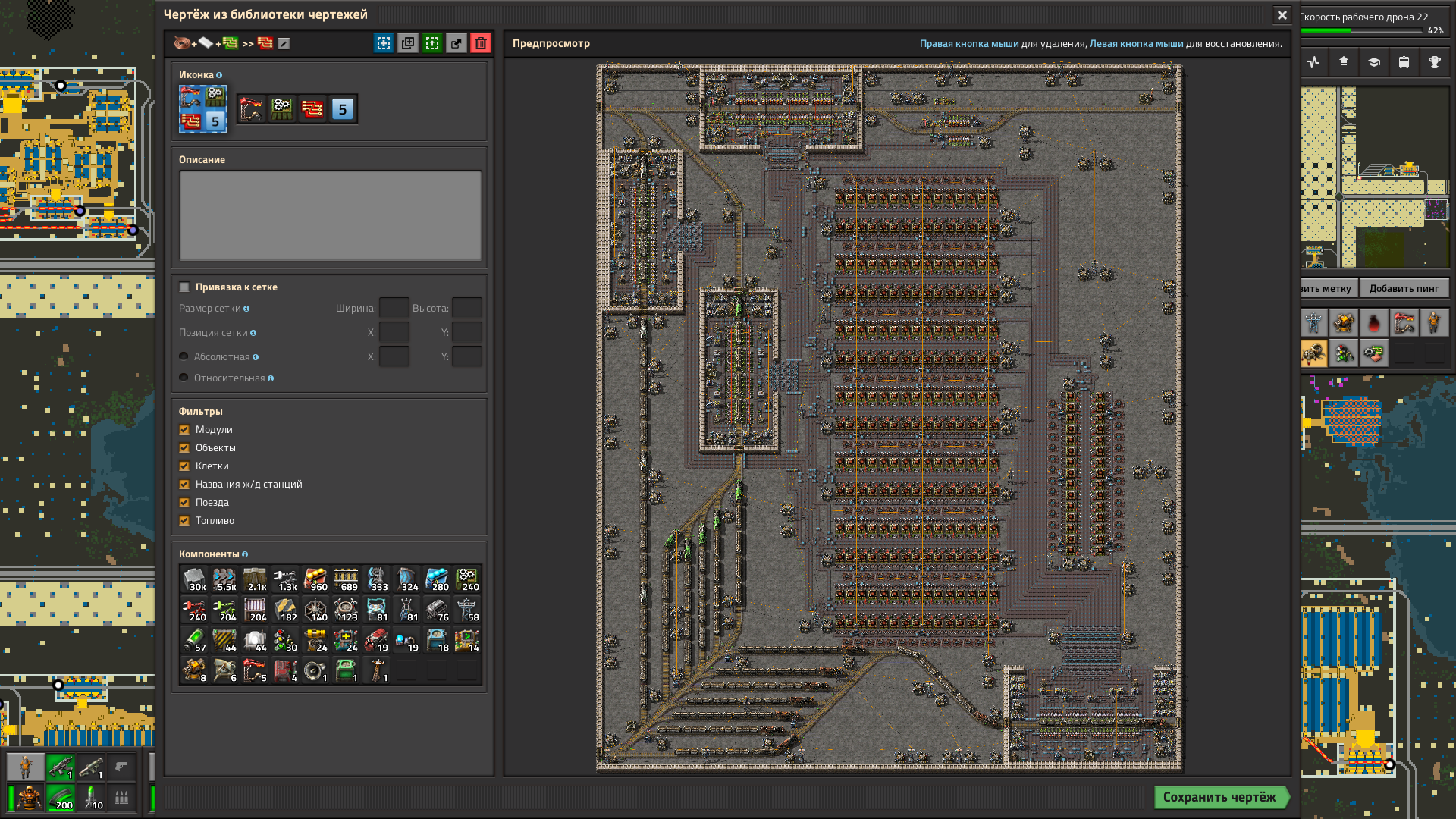Image resolution: width=1456 pixels, height=819 pixels.
Task: Open the stacked upward arrow menu icon
Action: coord(1344,62)
